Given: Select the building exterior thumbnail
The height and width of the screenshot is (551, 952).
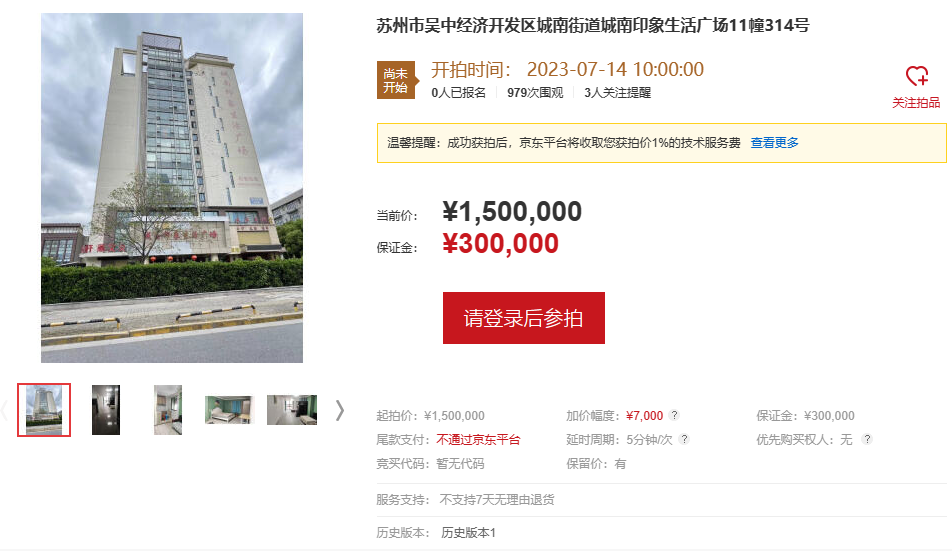Looking at the screenshot, I should (x=44, y=410).
